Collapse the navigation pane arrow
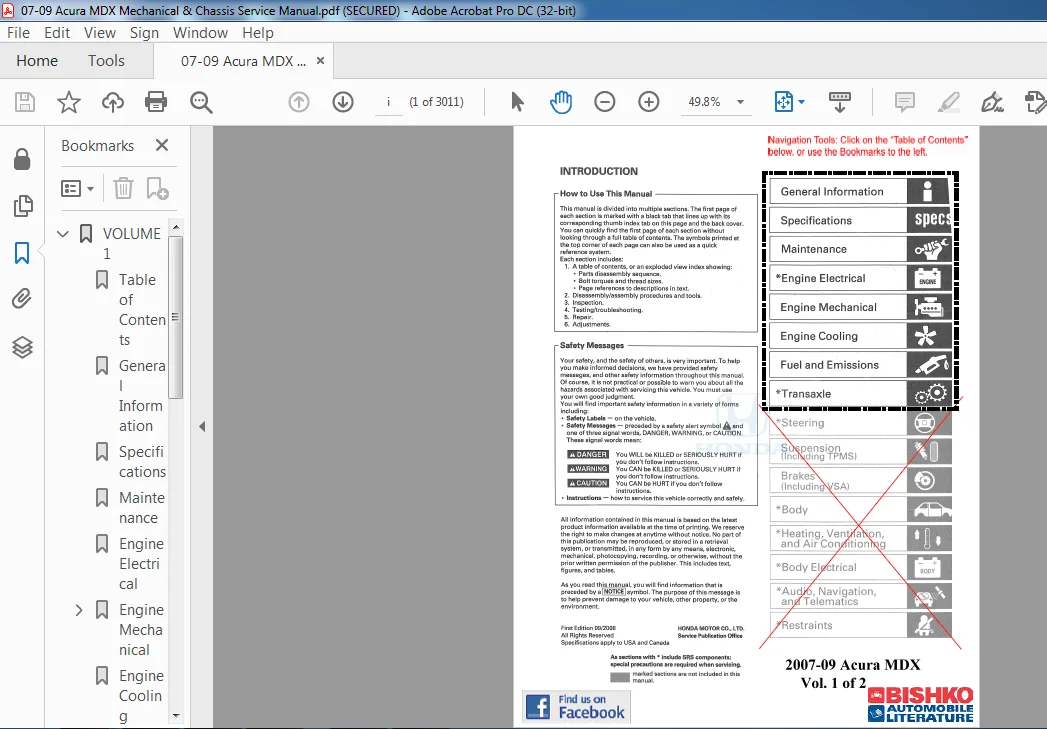 coord(202,426)
